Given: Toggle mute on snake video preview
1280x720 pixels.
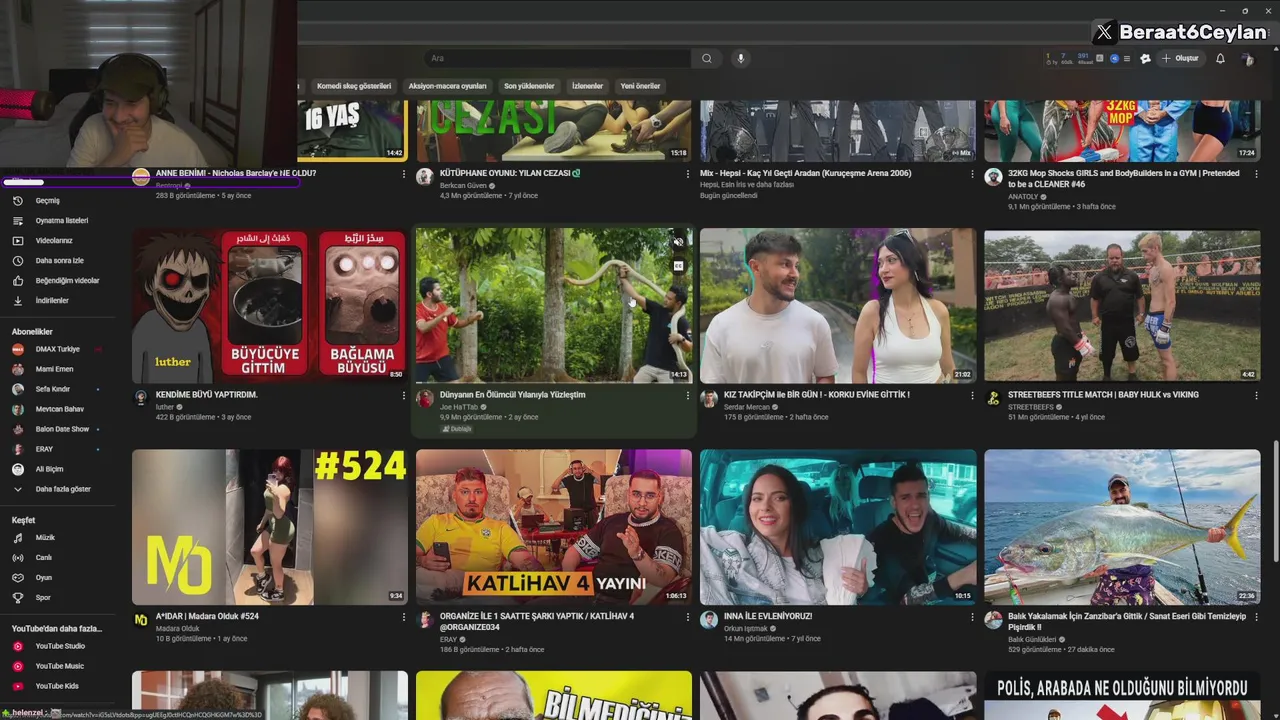Looking at the screenshot, I should coord(678,242).
